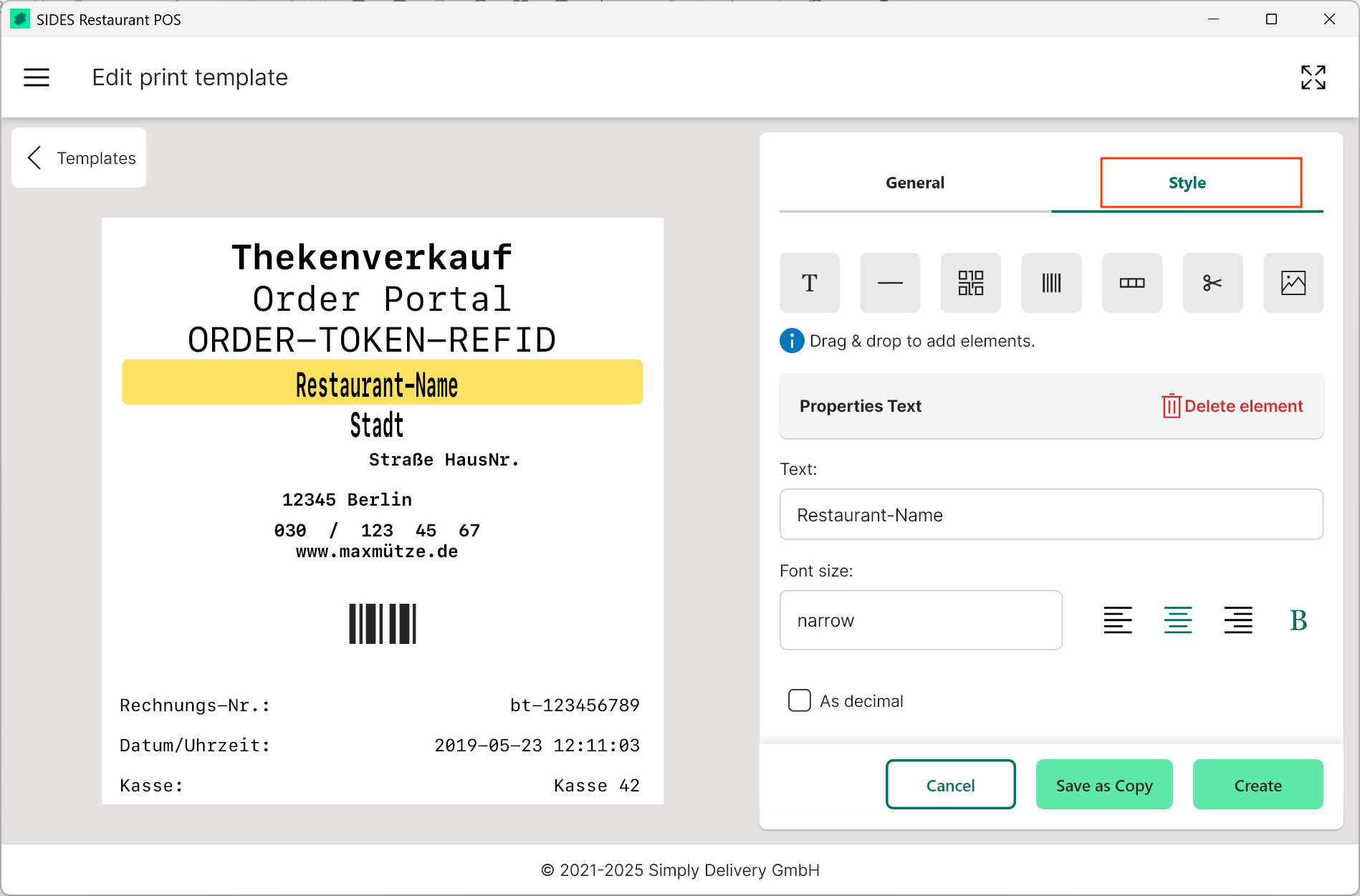Image resolution: width=1360 pixels, height=896 pixels.
Task: Click the table row element icon
Action: click(x=1131, y=283)
